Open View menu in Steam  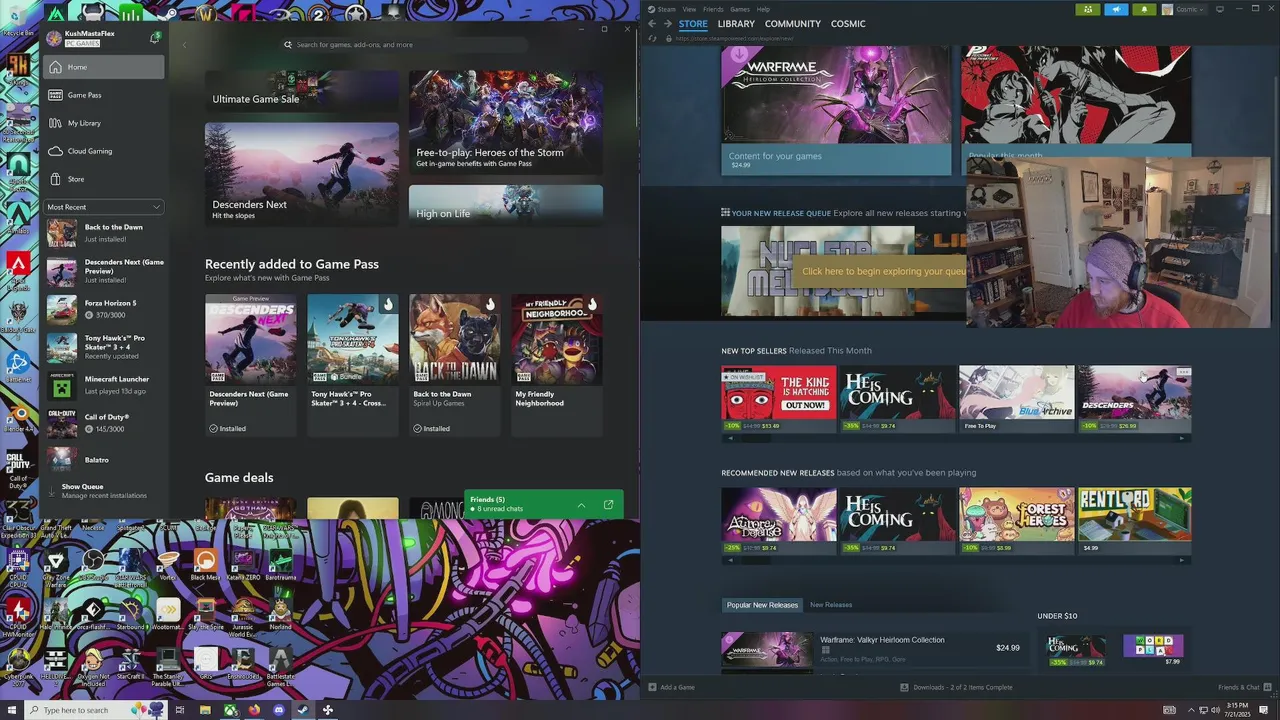click(x=689, y=9)
